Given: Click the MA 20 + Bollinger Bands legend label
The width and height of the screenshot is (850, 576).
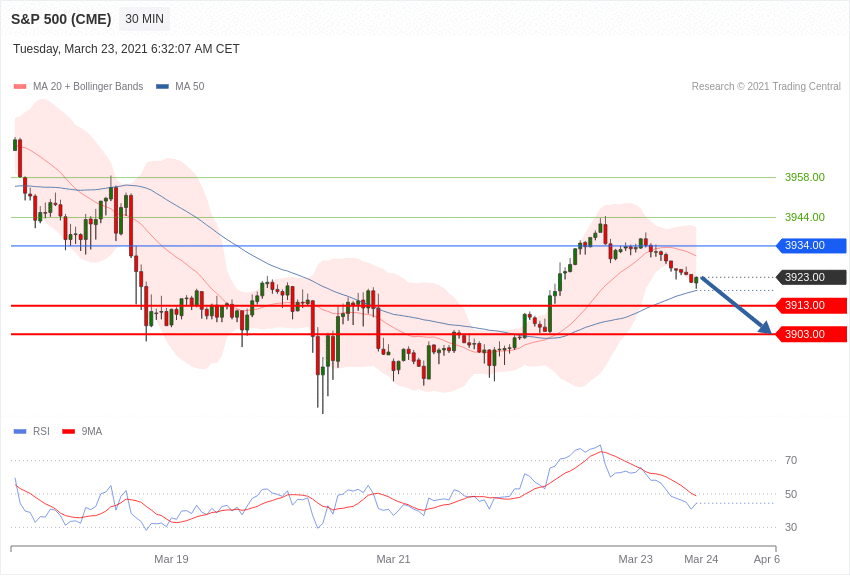Looking at the screenshot, I should point(88,86).
